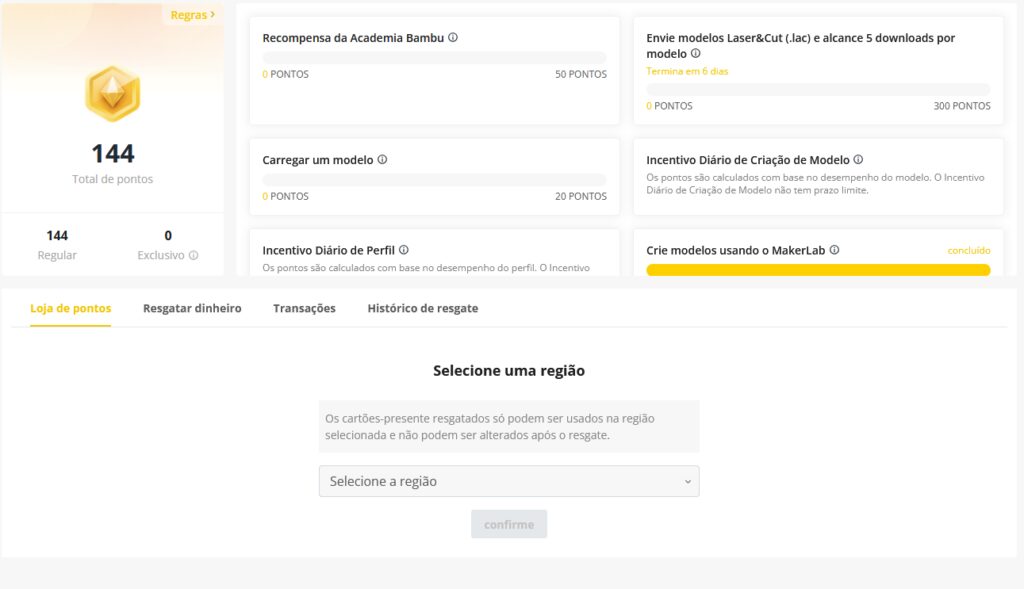Click Laser&Cut task progress bar

pos(818,89)
